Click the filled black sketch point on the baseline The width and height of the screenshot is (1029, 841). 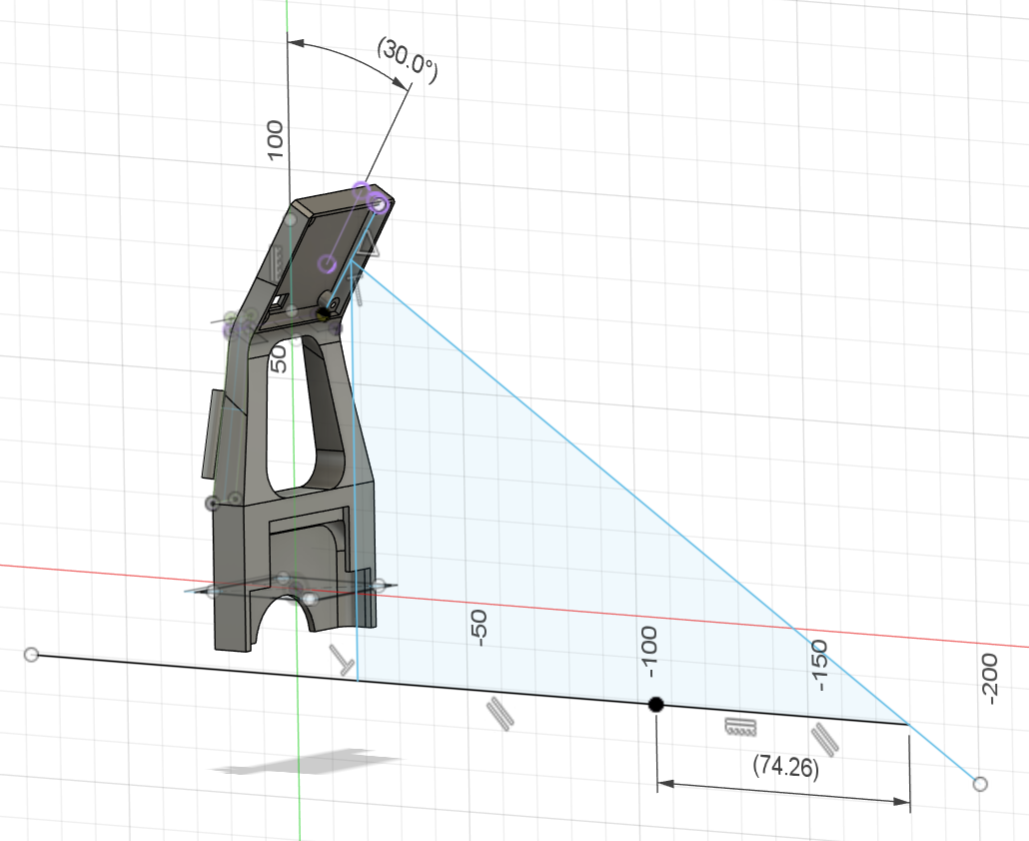[657, 705]
